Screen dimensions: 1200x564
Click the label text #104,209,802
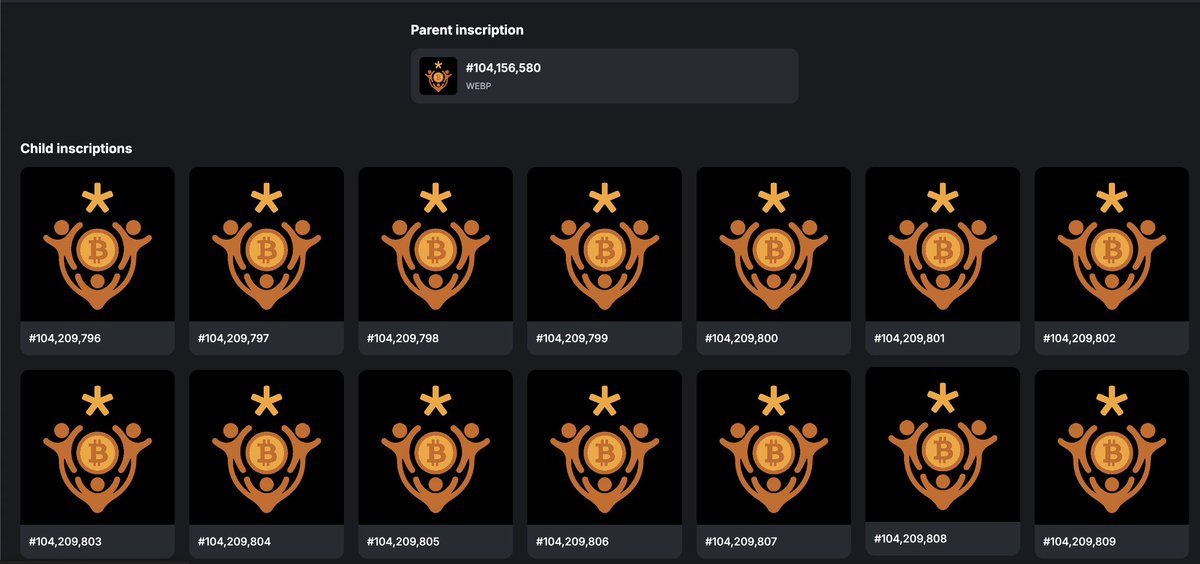click(x=1079, y=338)
